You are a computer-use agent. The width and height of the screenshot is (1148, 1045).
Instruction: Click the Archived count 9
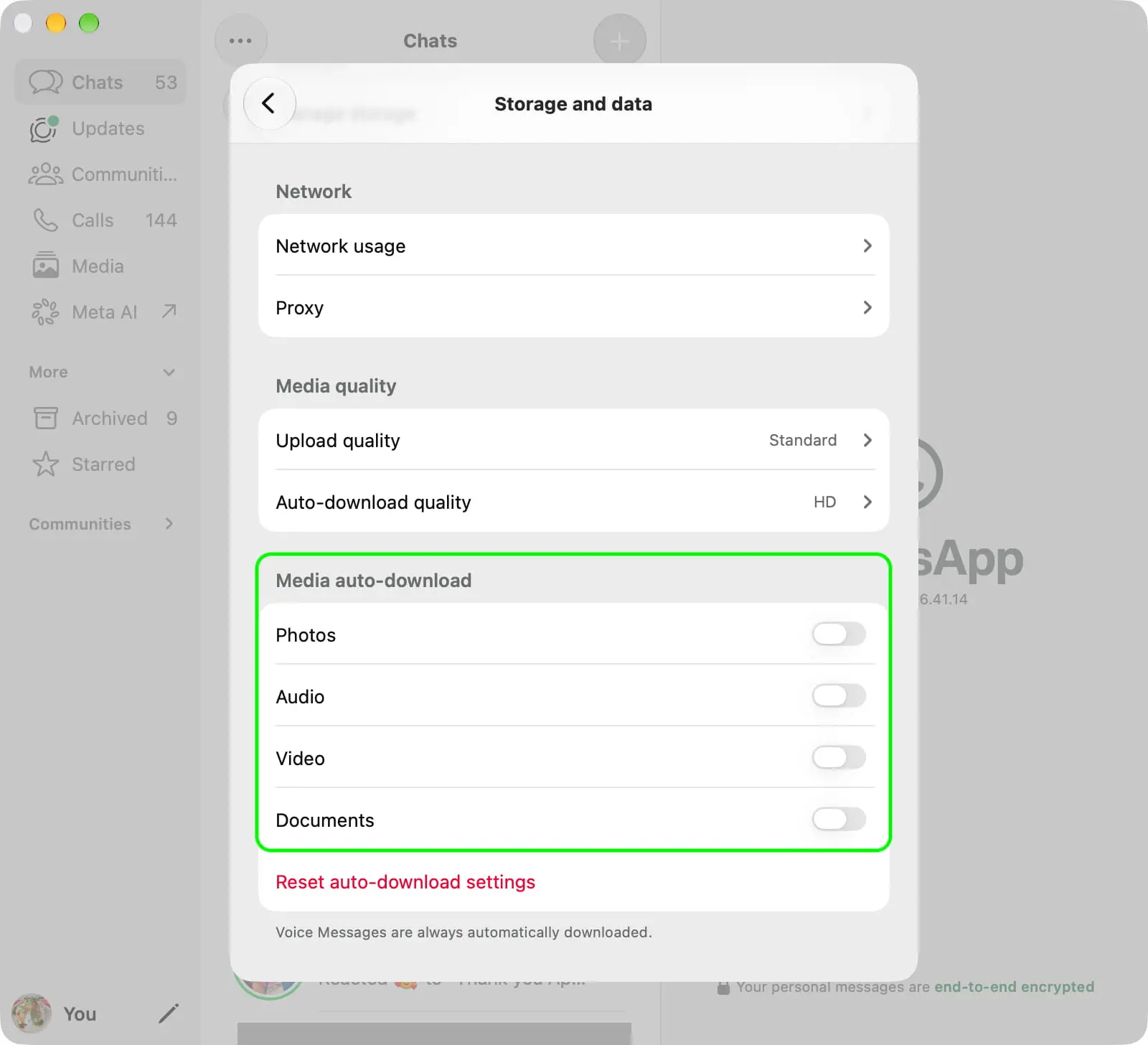[x=171, y=418]
